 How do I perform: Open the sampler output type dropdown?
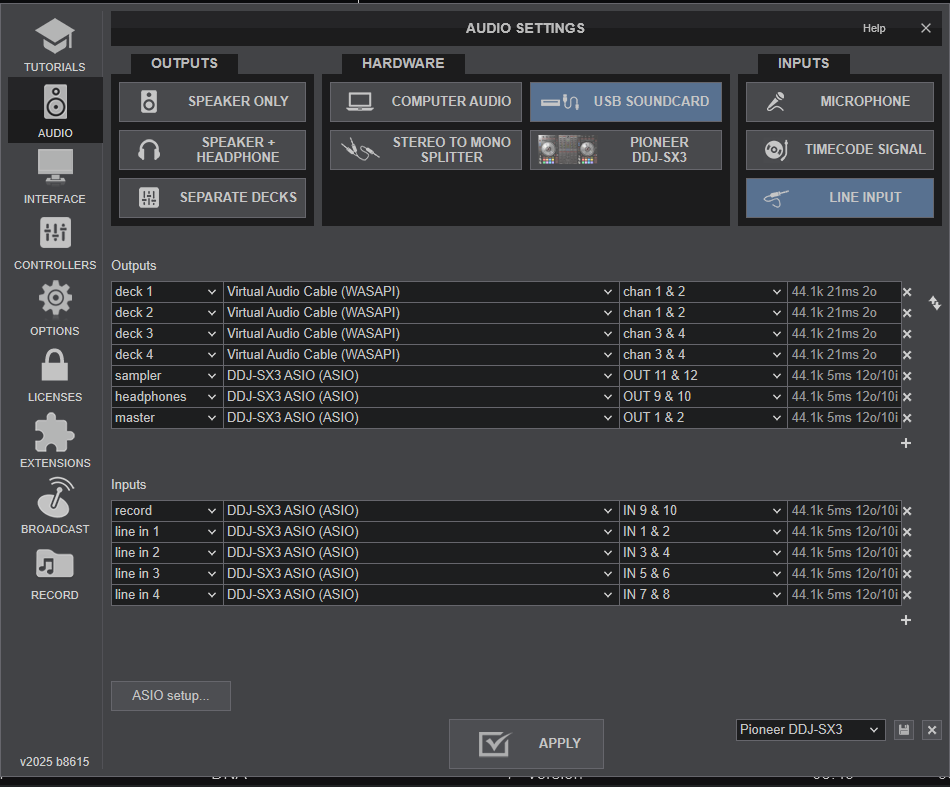point(167,376)
